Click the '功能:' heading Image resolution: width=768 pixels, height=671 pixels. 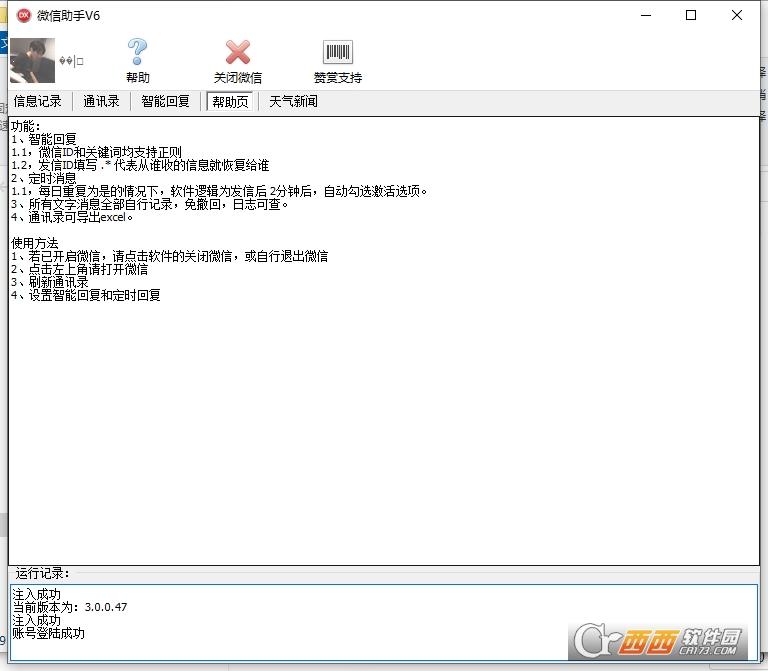(x=25, y=126)
